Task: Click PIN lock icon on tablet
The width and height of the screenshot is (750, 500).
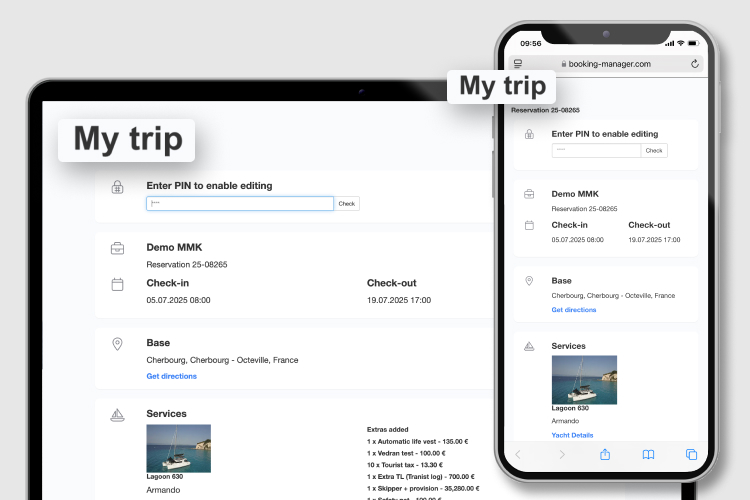Action: click(117, 187)
